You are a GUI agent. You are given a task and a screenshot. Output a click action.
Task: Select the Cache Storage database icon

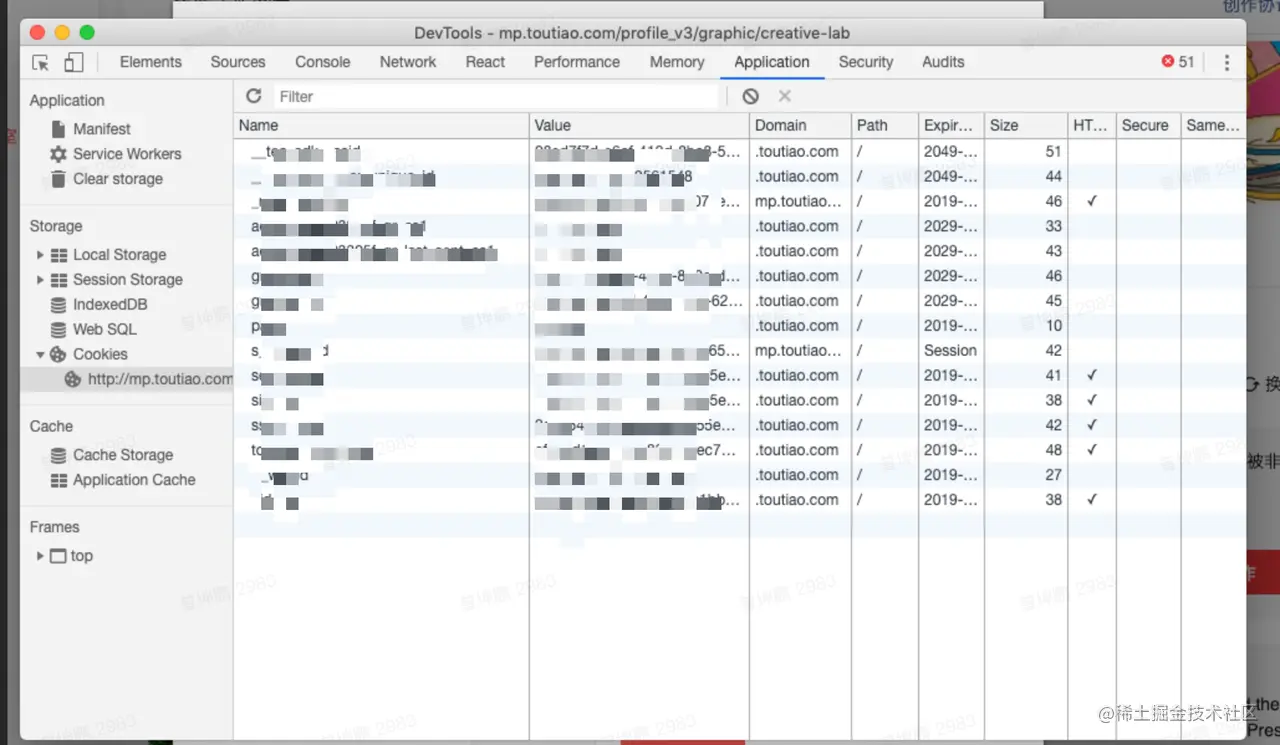pyautogui.click(x=59, y=455)
